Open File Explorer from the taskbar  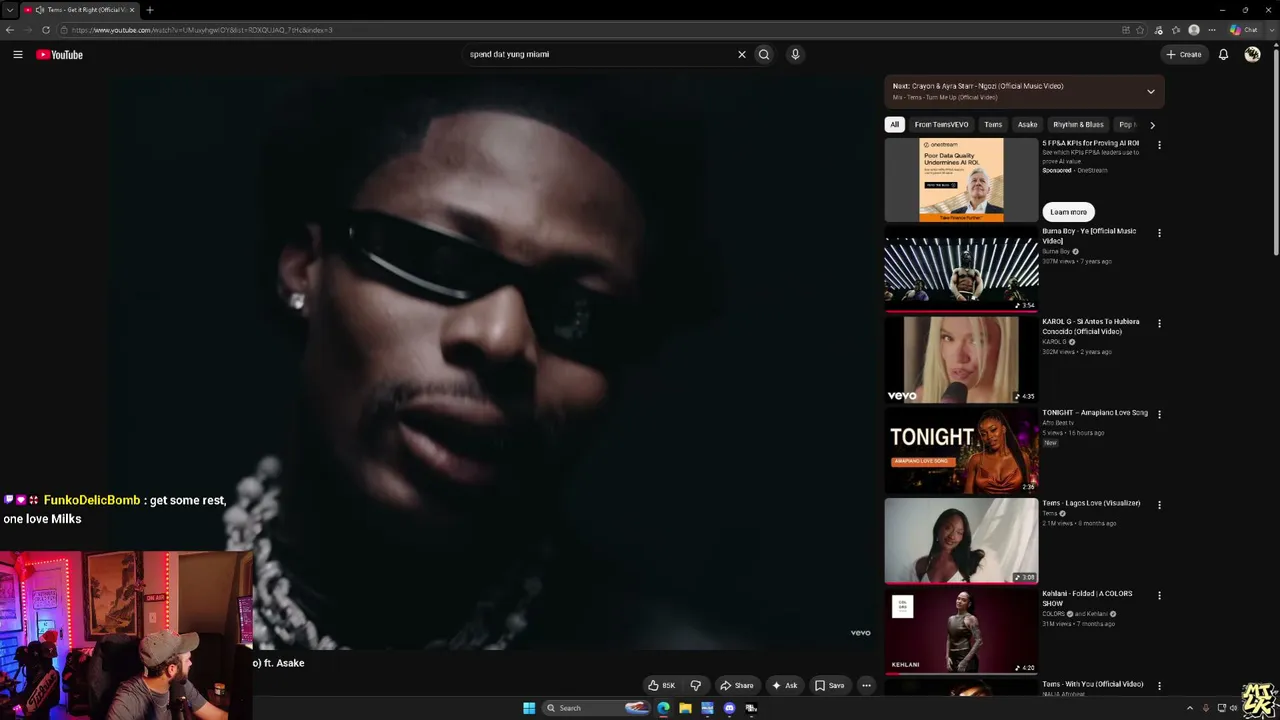(685, 708)
